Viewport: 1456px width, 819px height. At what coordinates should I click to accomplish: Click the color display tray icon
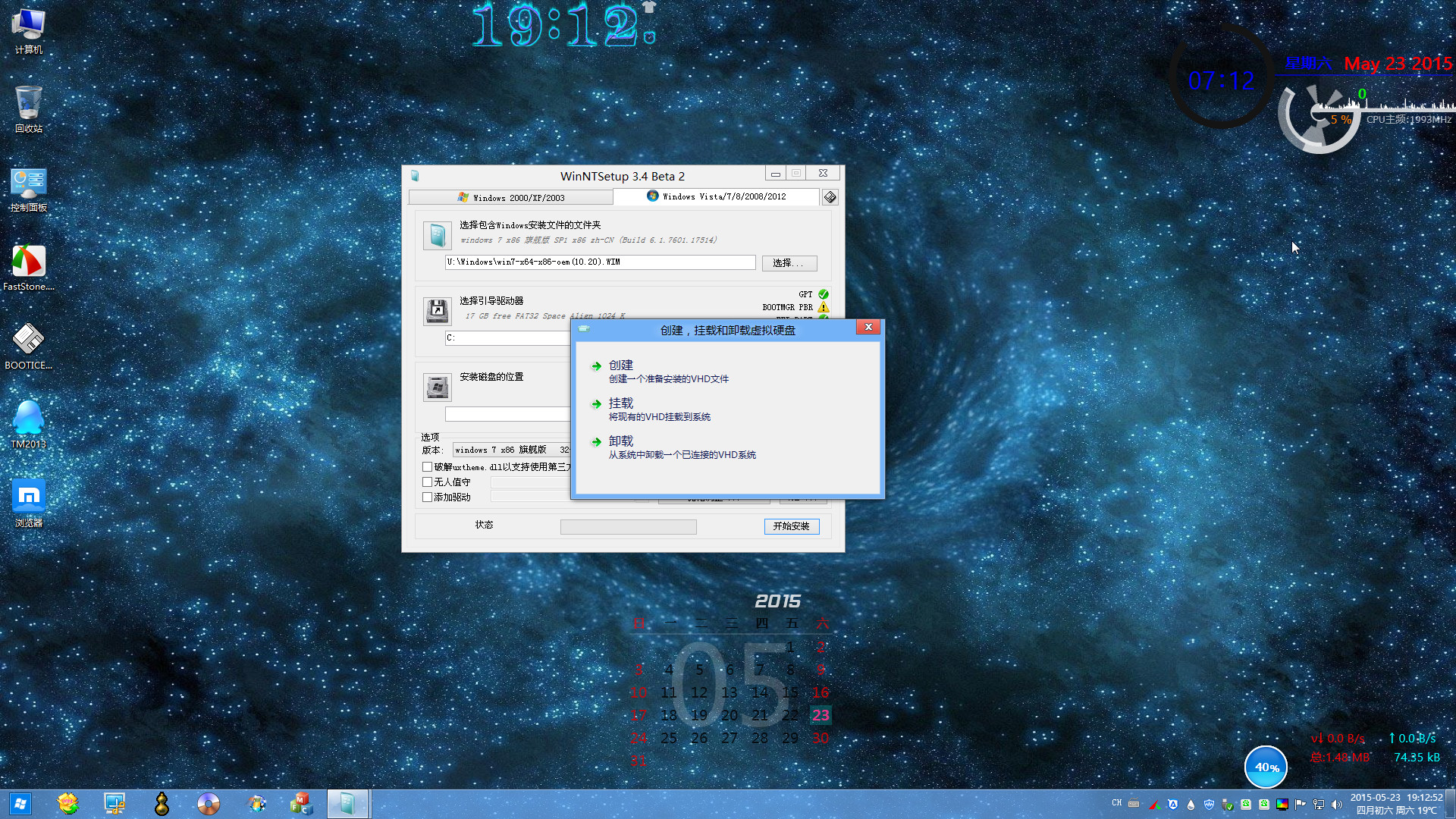point(1282,805)
